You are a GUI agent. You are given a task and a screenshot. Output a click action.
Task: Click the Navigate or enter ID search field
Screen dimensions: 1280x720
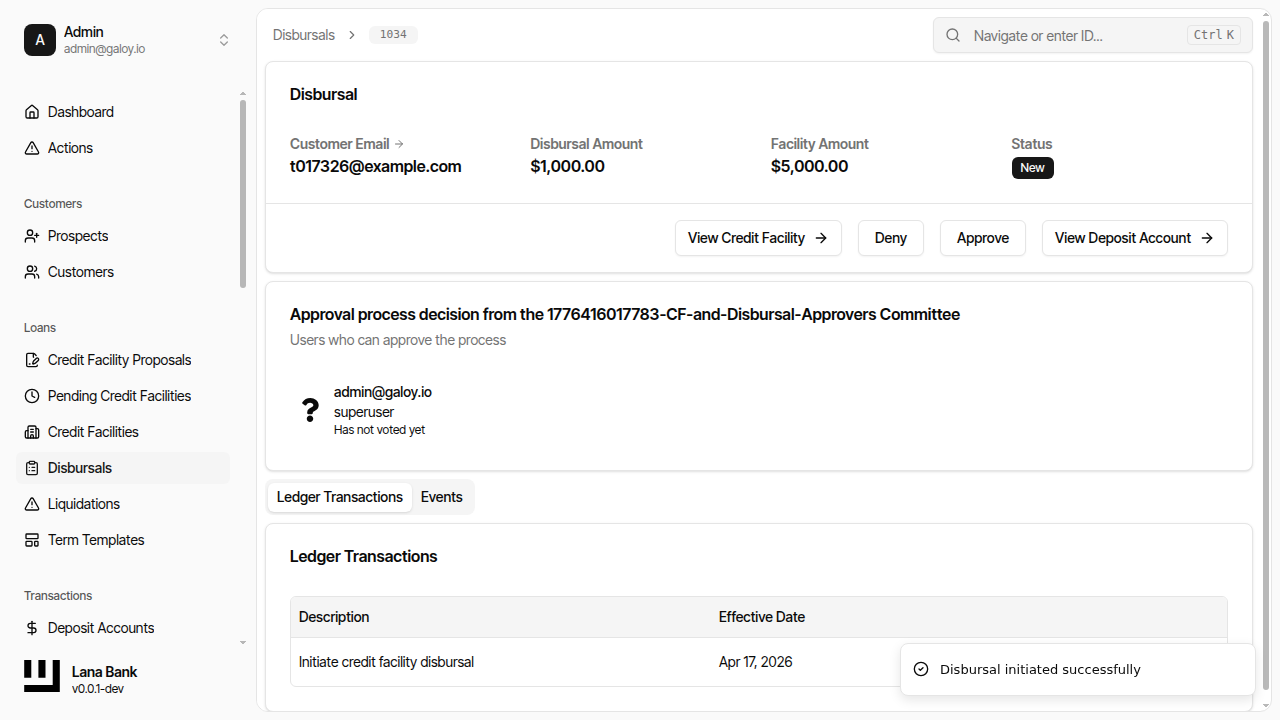click(1060, 35)
